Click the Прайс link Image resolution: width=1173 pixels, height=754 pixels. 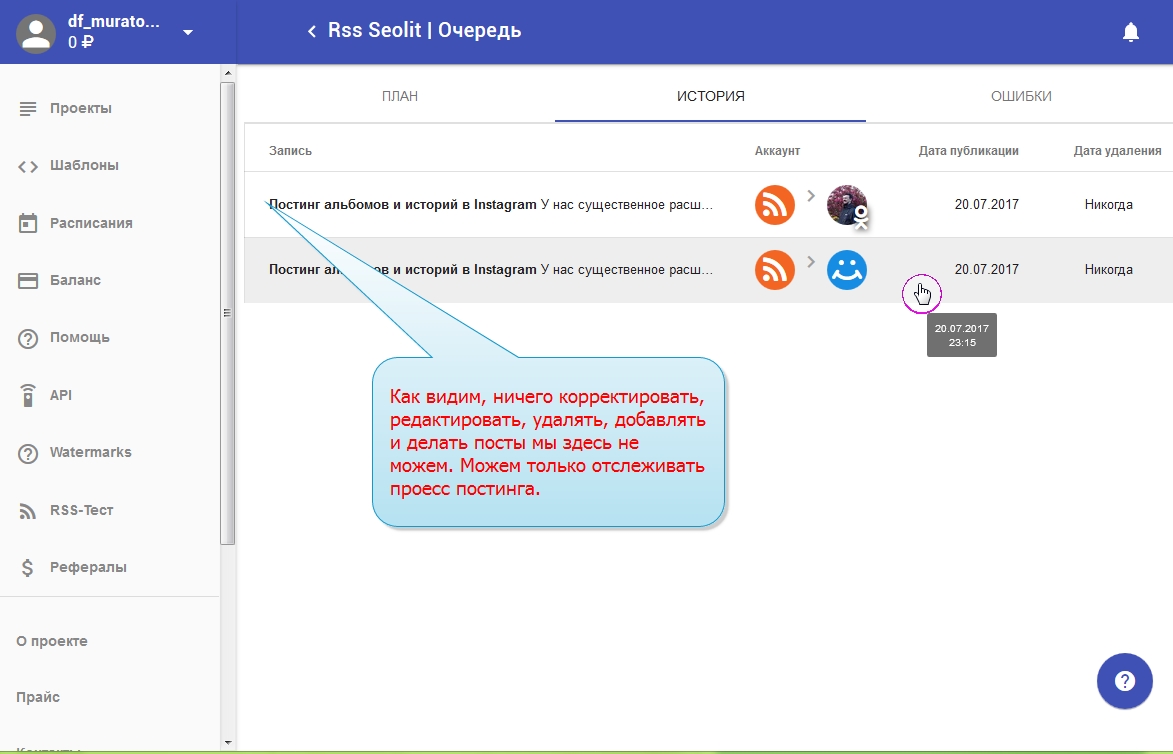click(38, 697)
